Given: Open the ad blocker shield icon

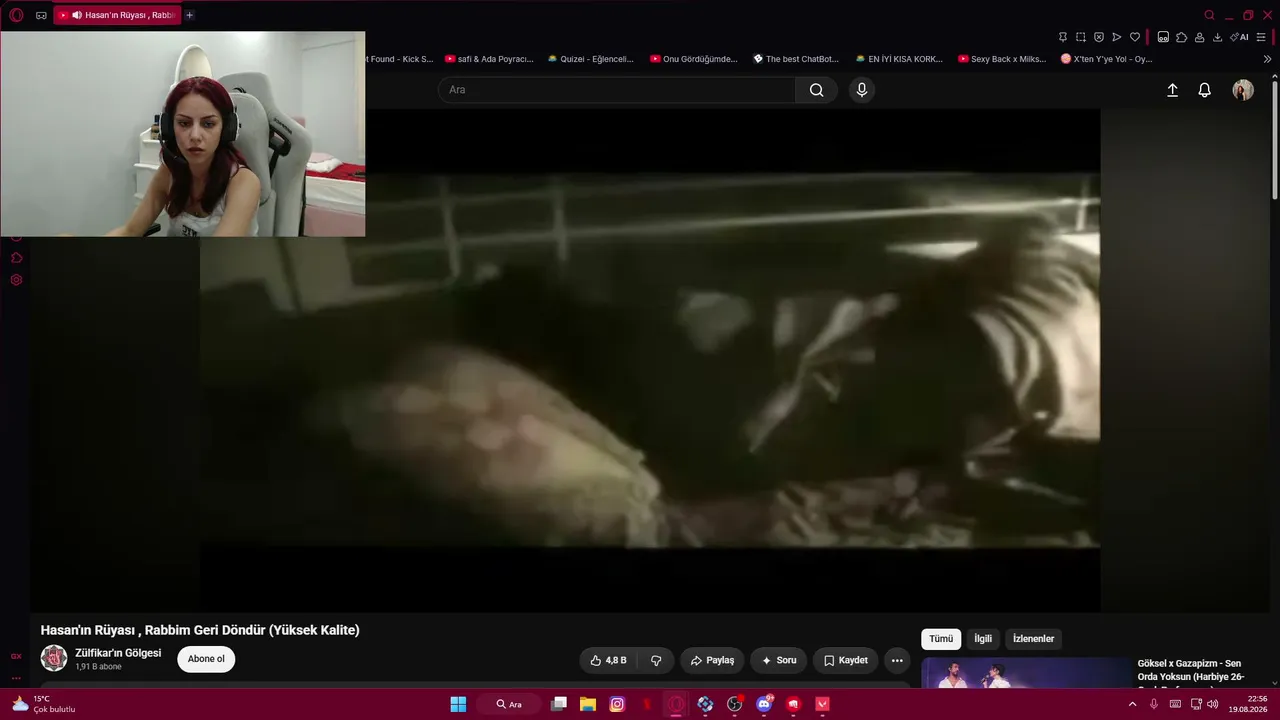Looking at the screenshot, I should click(x=1099, y=37).
